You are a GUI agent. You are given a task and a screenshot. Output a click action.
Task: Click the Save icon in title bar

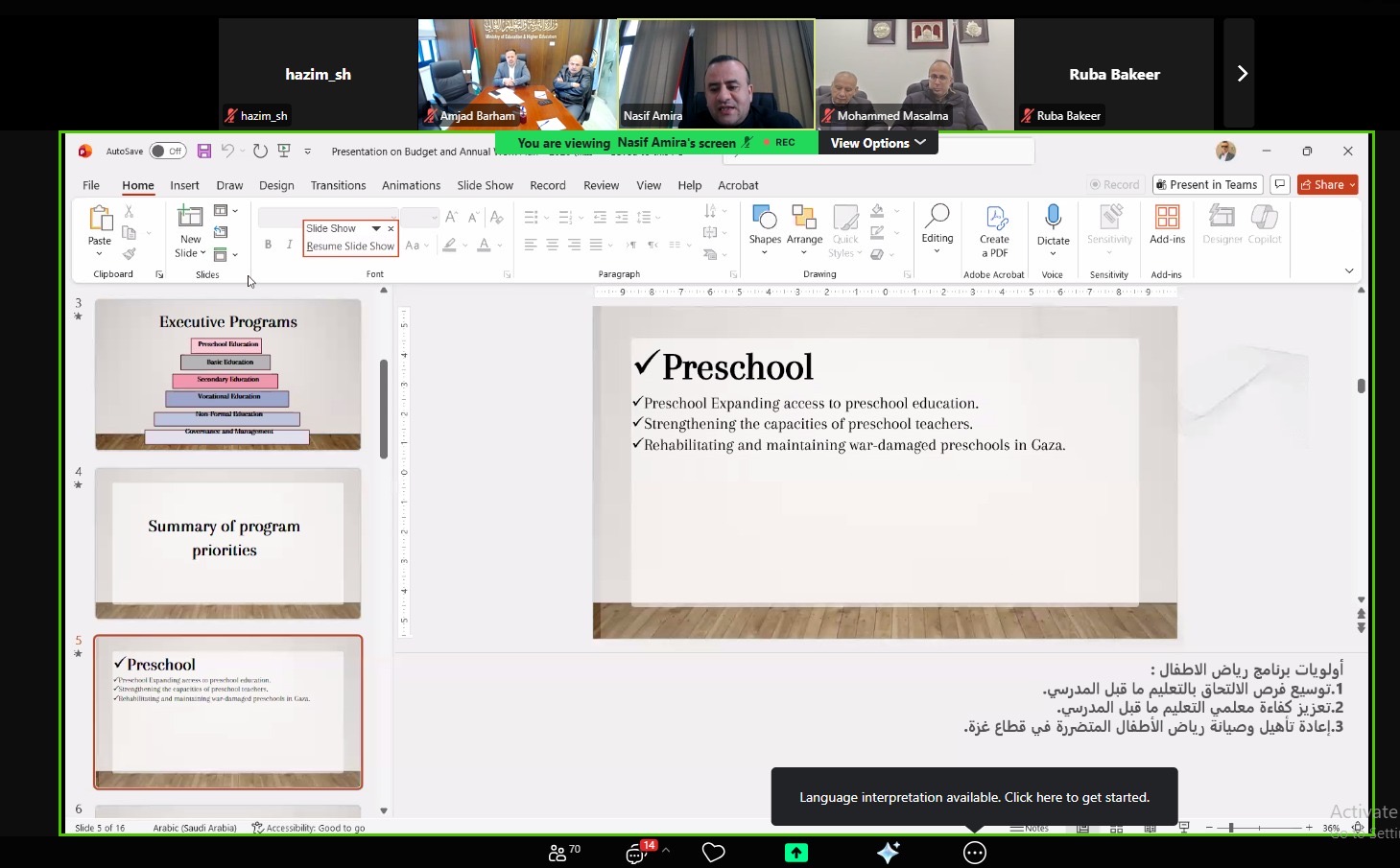click(x=204, y=151)
